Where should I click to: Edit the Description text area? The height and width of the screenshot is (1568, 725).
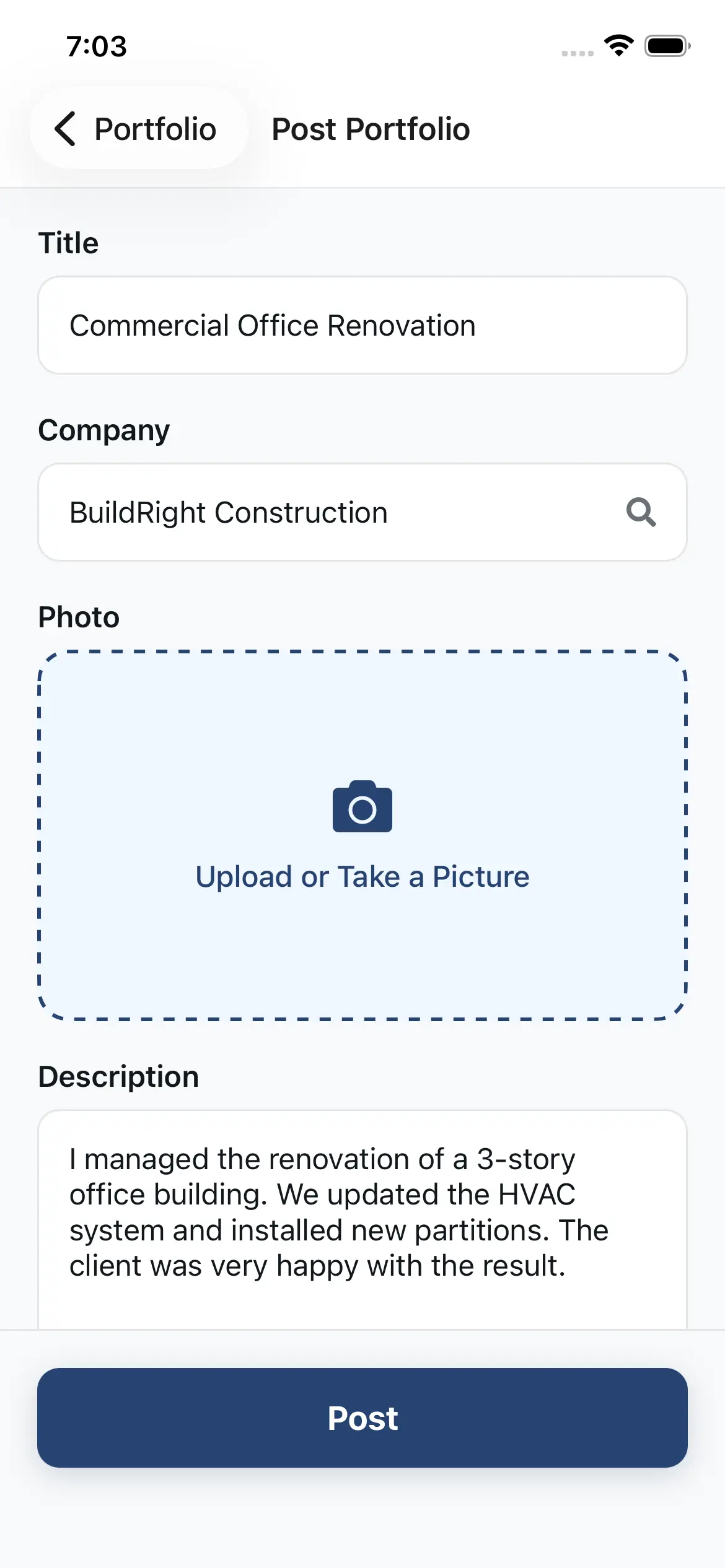point(362,1214)
